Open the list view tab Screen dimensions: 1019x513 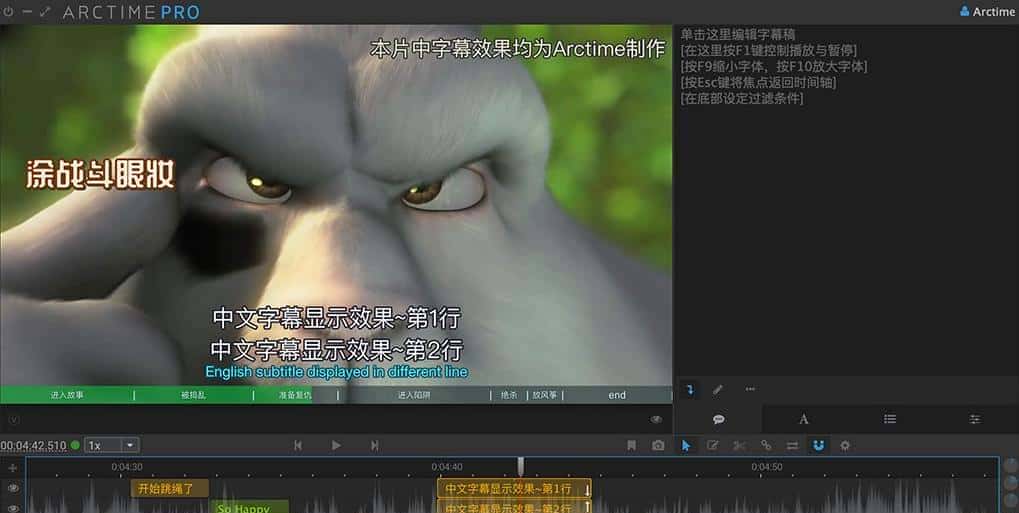(890, 419)
